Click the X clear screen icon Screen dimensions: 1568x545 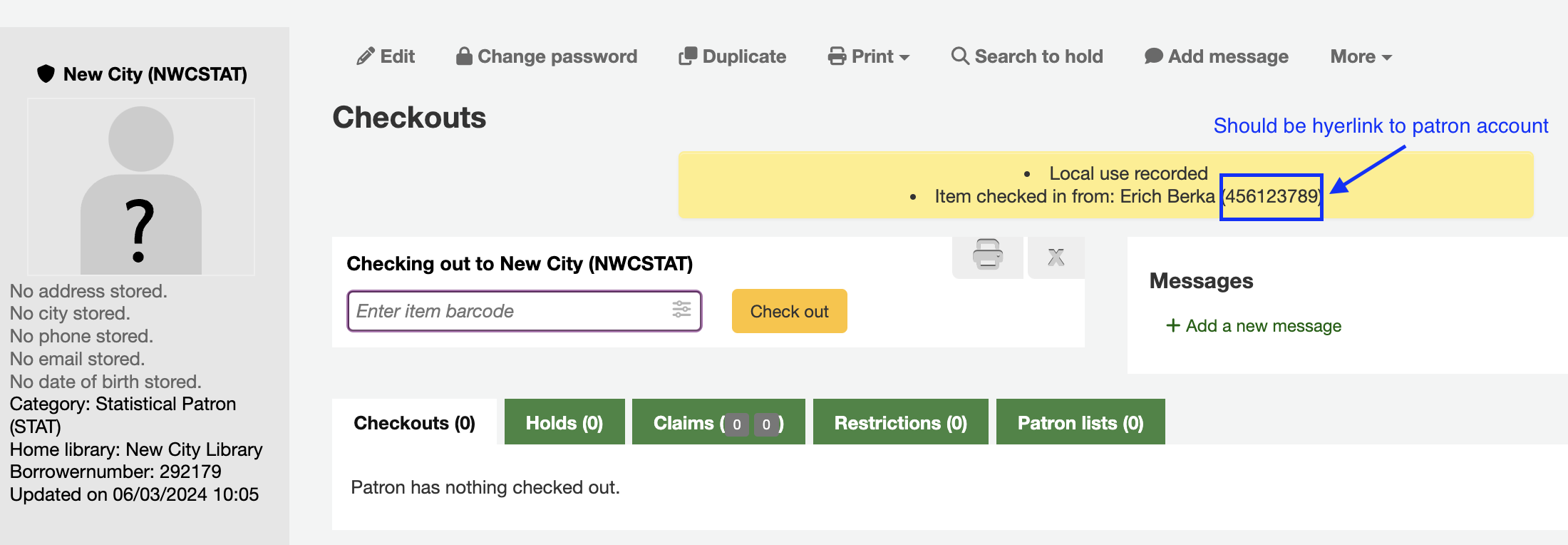tap(1056, 257)
